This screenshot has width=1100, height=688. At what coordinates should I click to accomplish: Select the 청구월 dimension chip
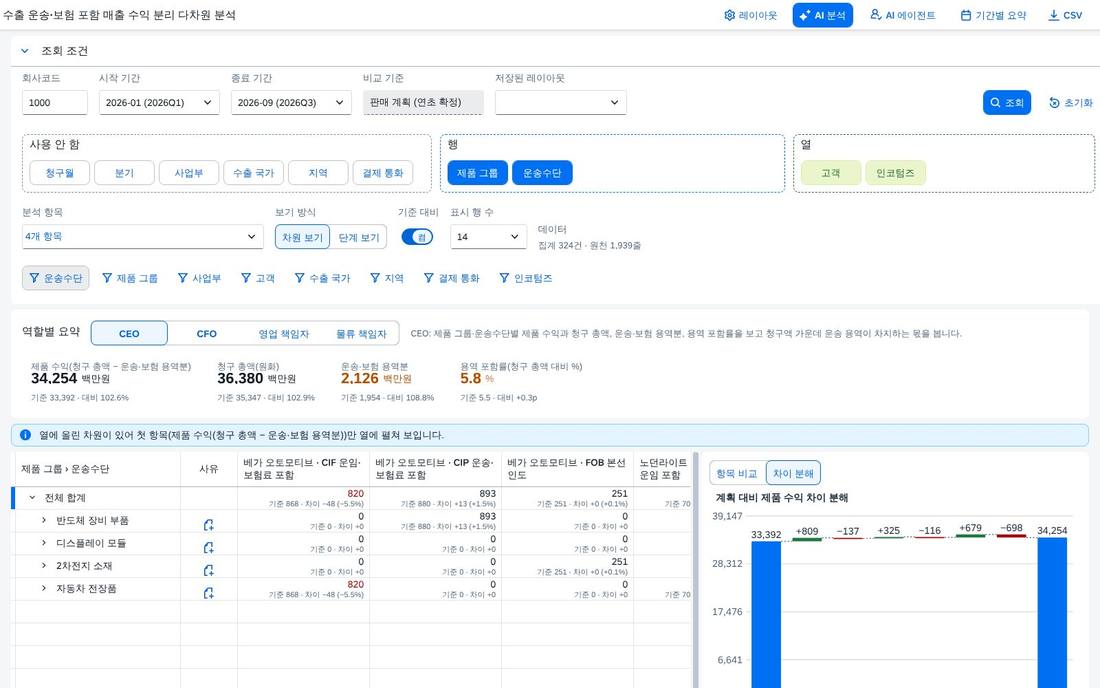pos(60,173)
